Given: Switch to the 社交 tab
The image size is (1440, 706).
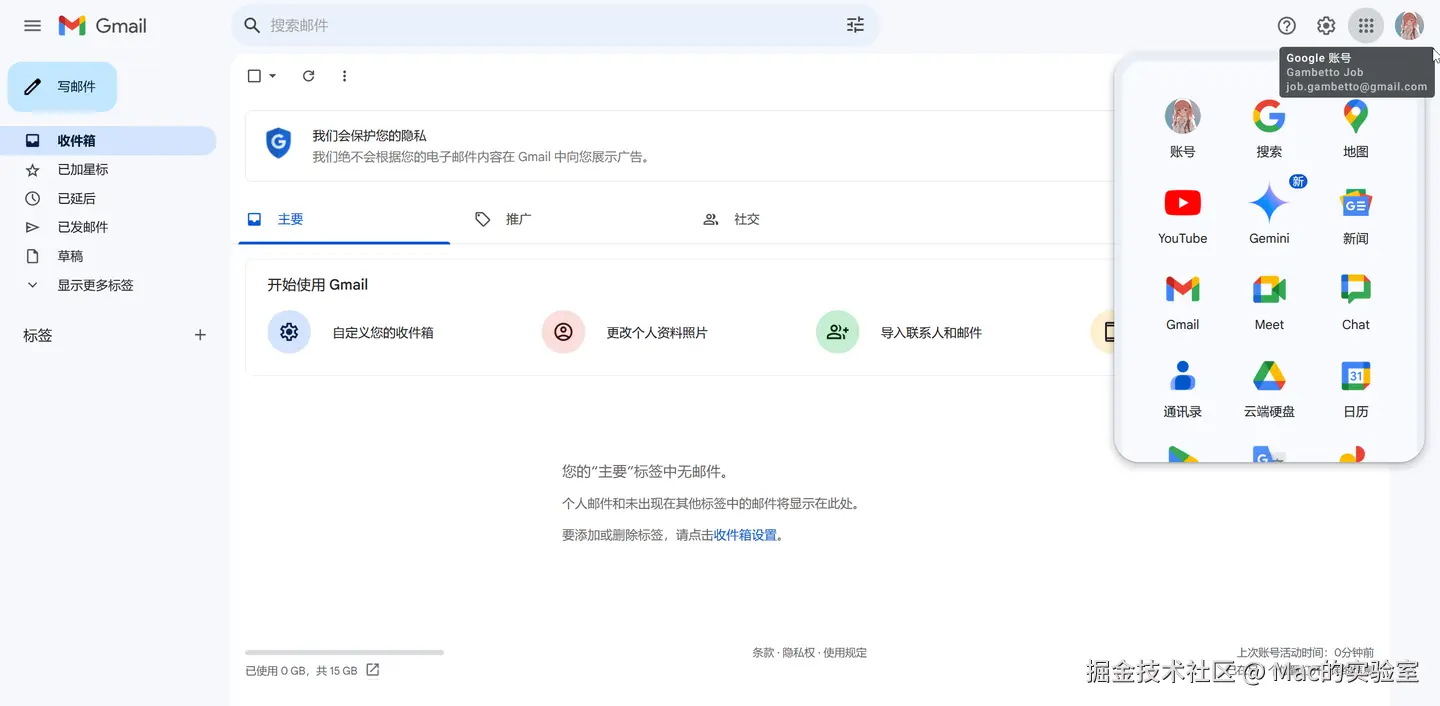Looking at the screenshot, I should coord(800,219).
